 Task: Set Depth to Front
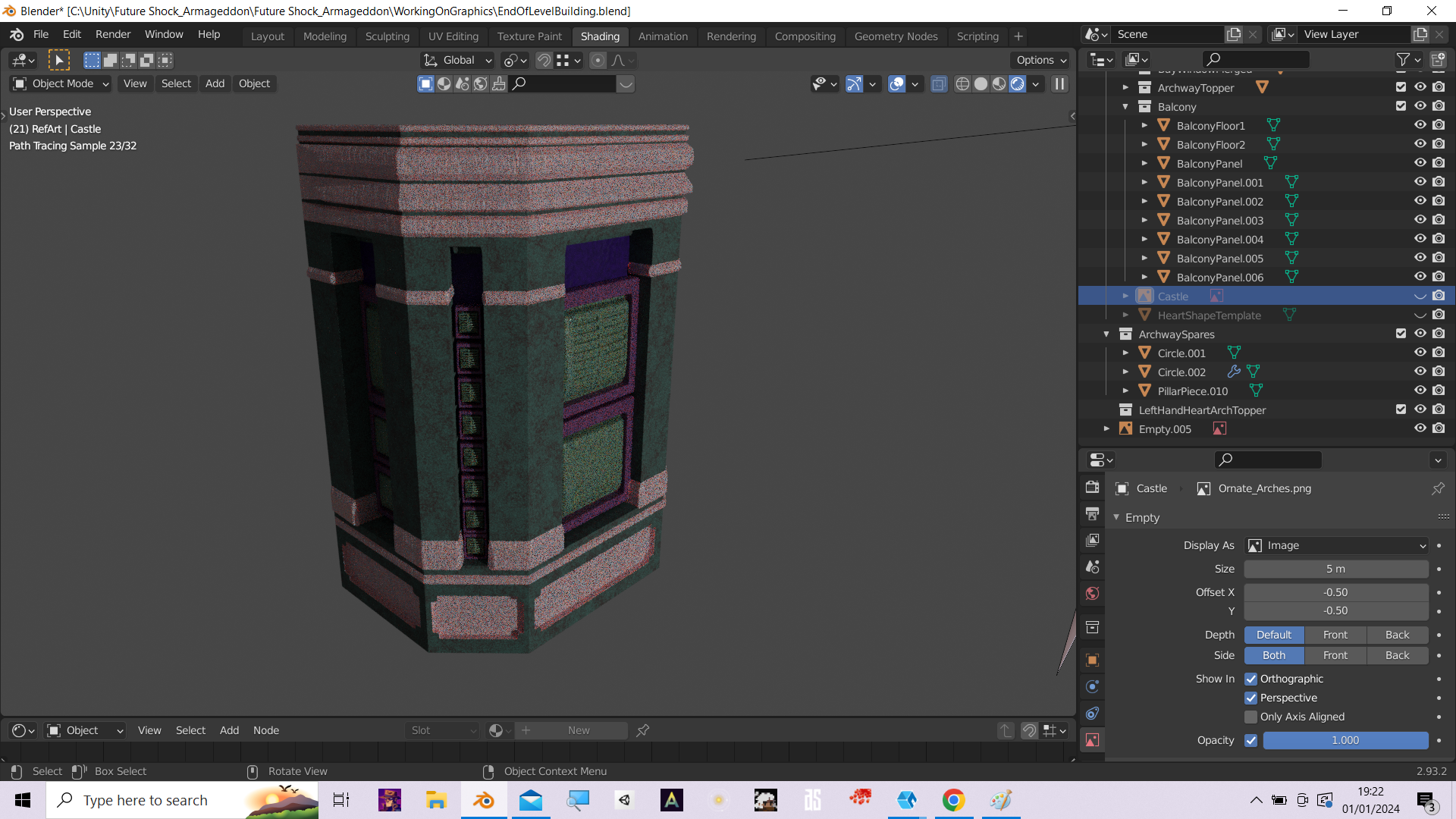point(1335,635)
